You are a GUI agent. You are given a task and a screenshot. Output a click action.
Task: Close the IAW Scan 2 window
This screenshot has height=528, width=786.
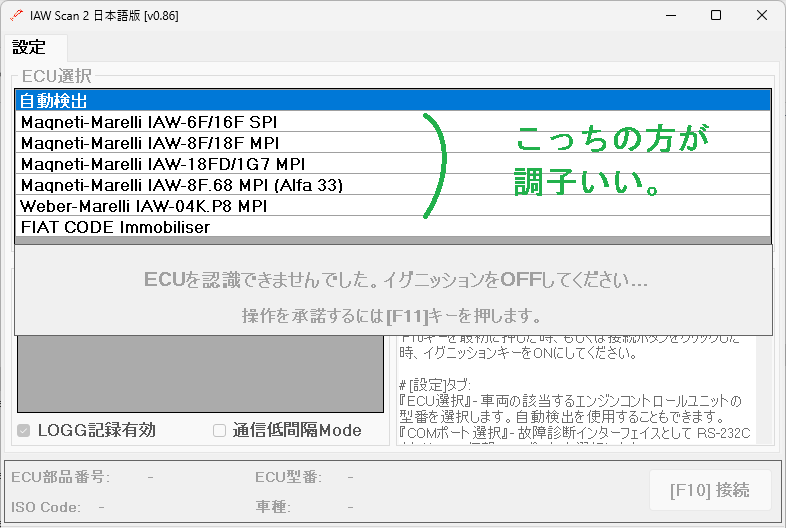(x=762, y=16)
